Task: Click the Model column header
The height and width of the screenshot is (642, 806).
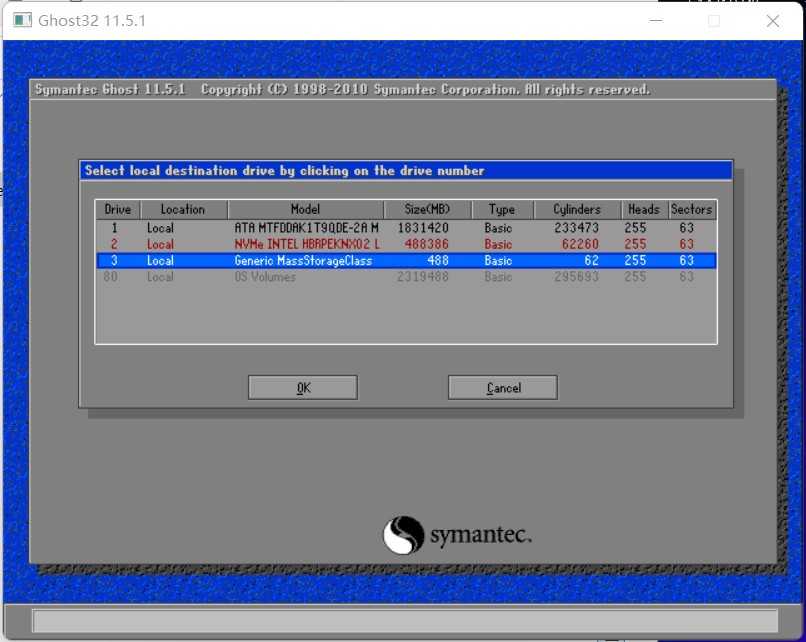Action: pos(305,209)
